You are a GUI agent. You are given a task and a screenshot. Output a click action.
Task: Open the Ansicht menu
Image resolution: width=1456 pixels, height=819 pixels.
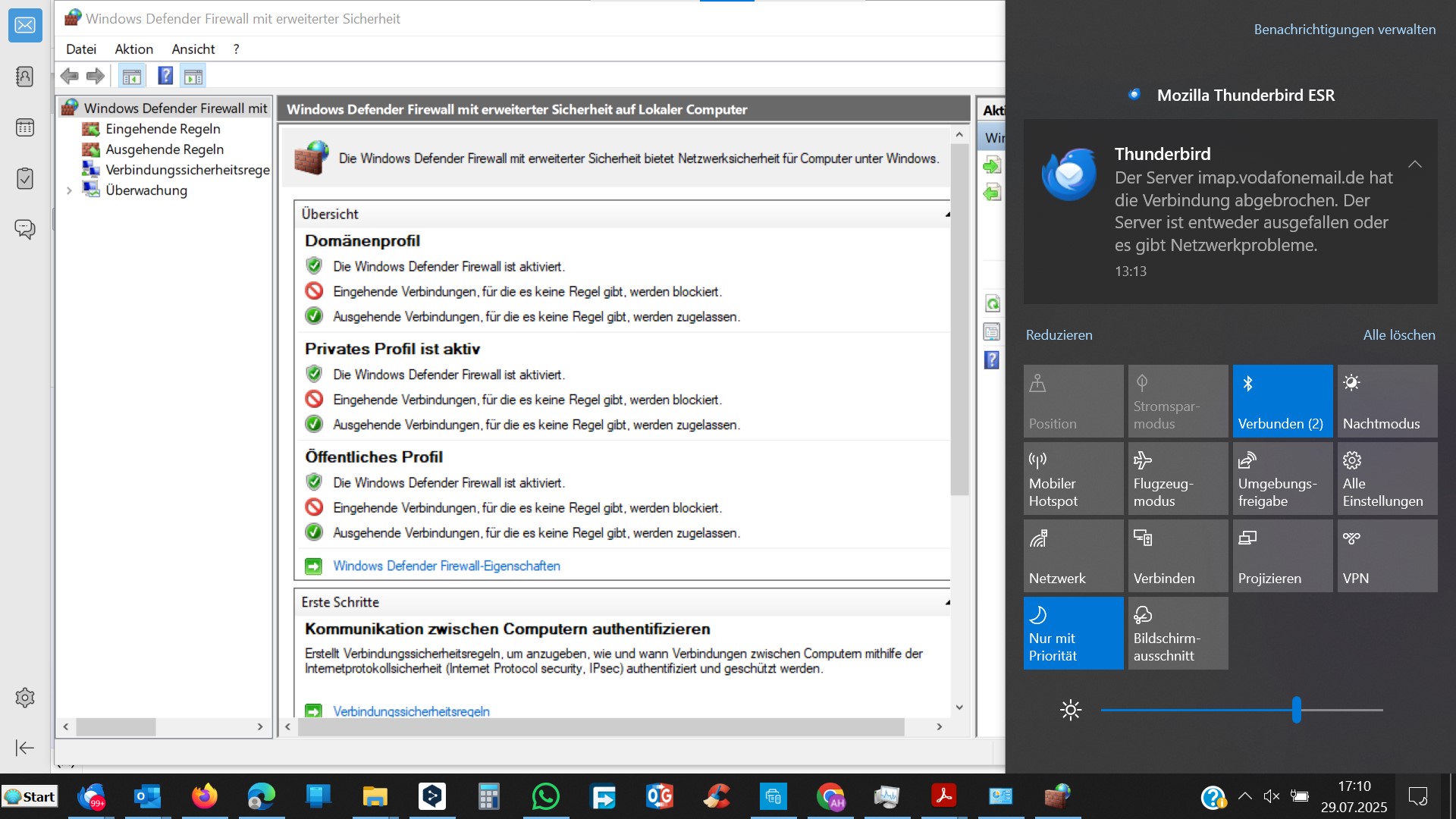tap(193, 49)
